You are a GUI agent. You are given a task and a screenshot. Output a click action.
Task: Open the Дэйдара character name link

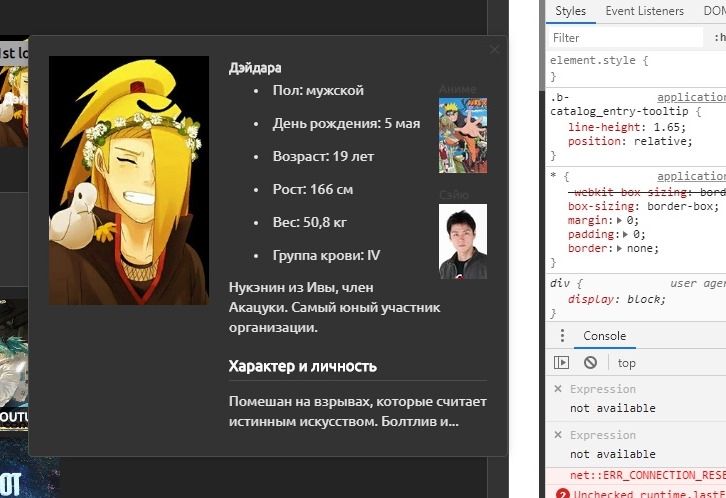255,68
